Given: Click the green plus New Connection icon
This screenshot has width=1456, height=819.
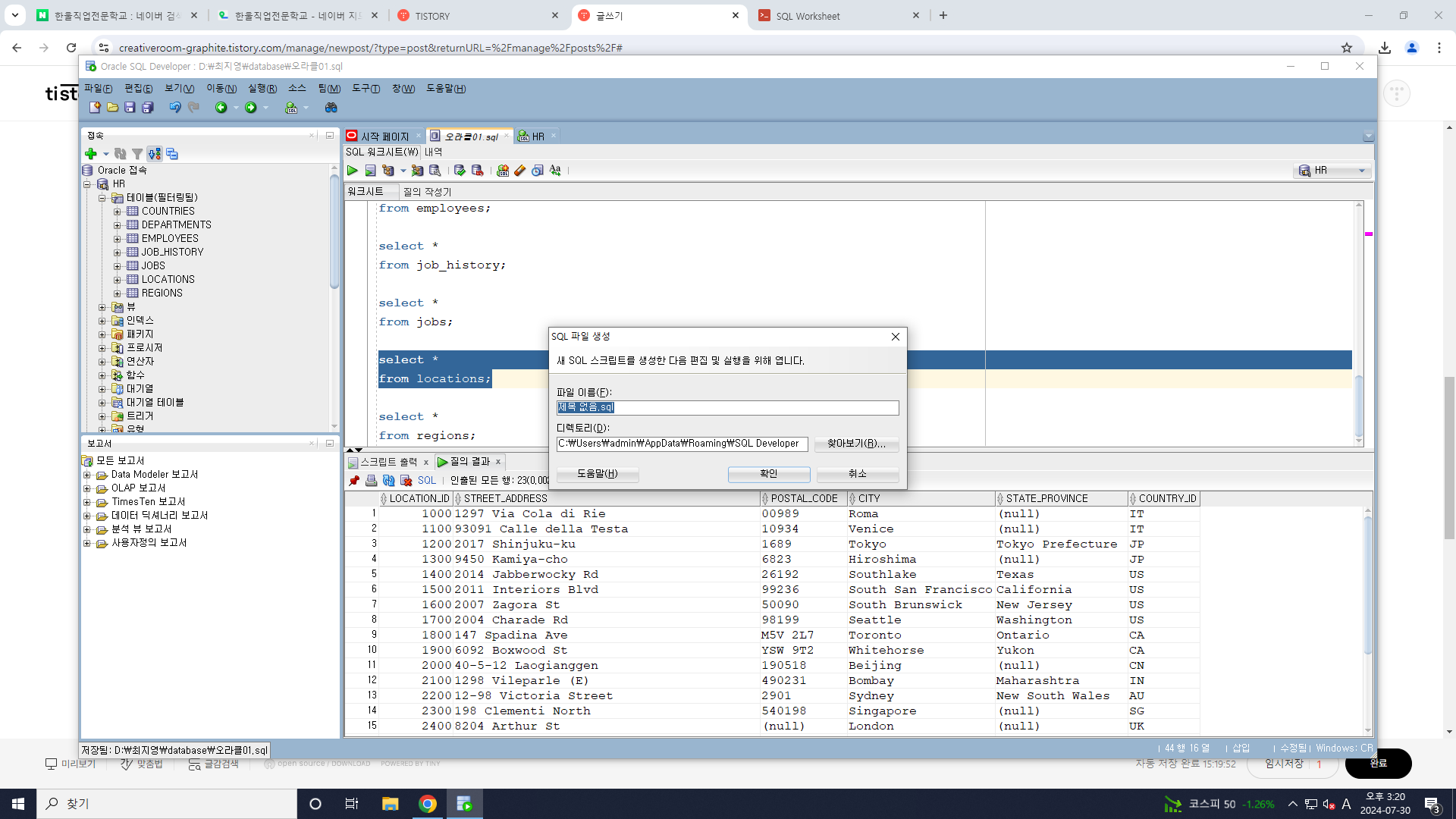Looking at the screenshot, I should pyautogui.click(x=91, y=154).
